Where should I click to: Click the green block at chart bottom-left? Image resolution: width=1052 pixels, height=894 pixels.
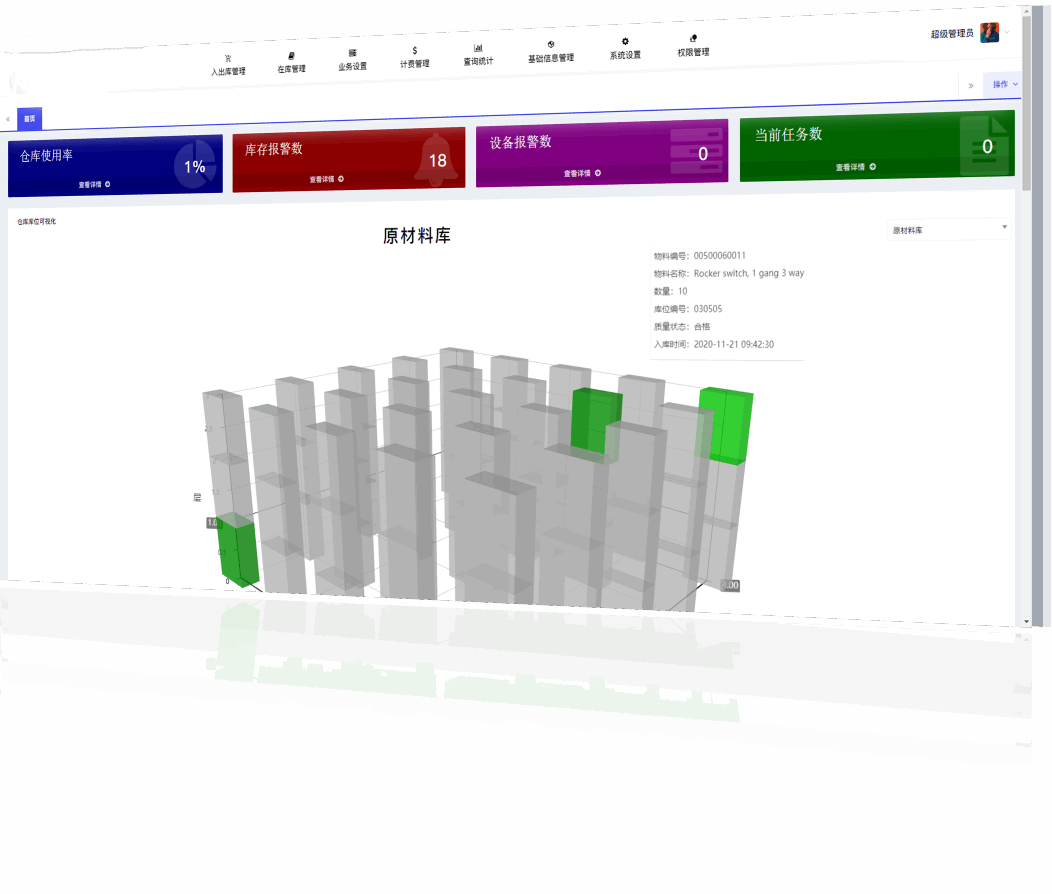tap(239, 551)
